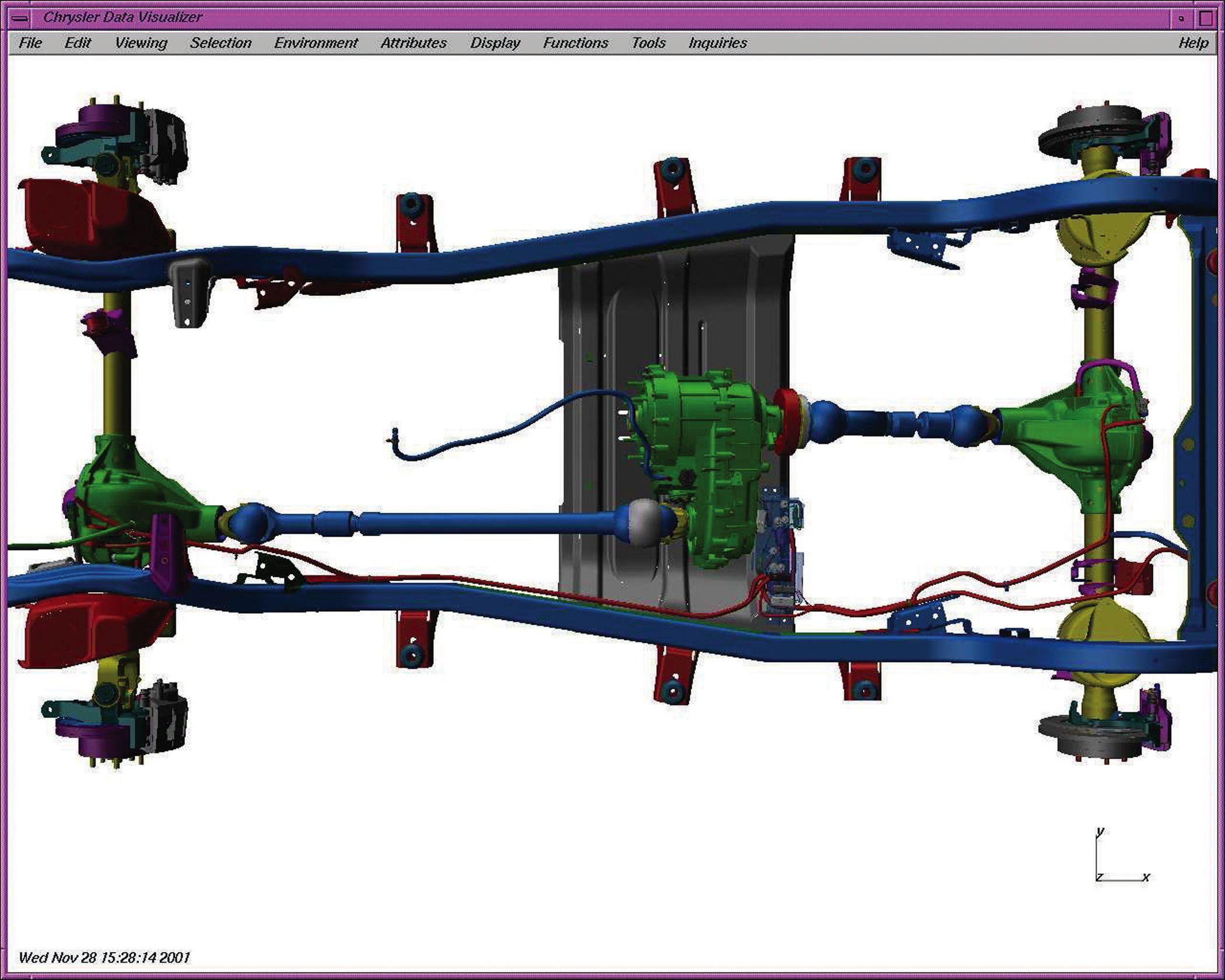Open the Functions menu

tap(575, 43)
